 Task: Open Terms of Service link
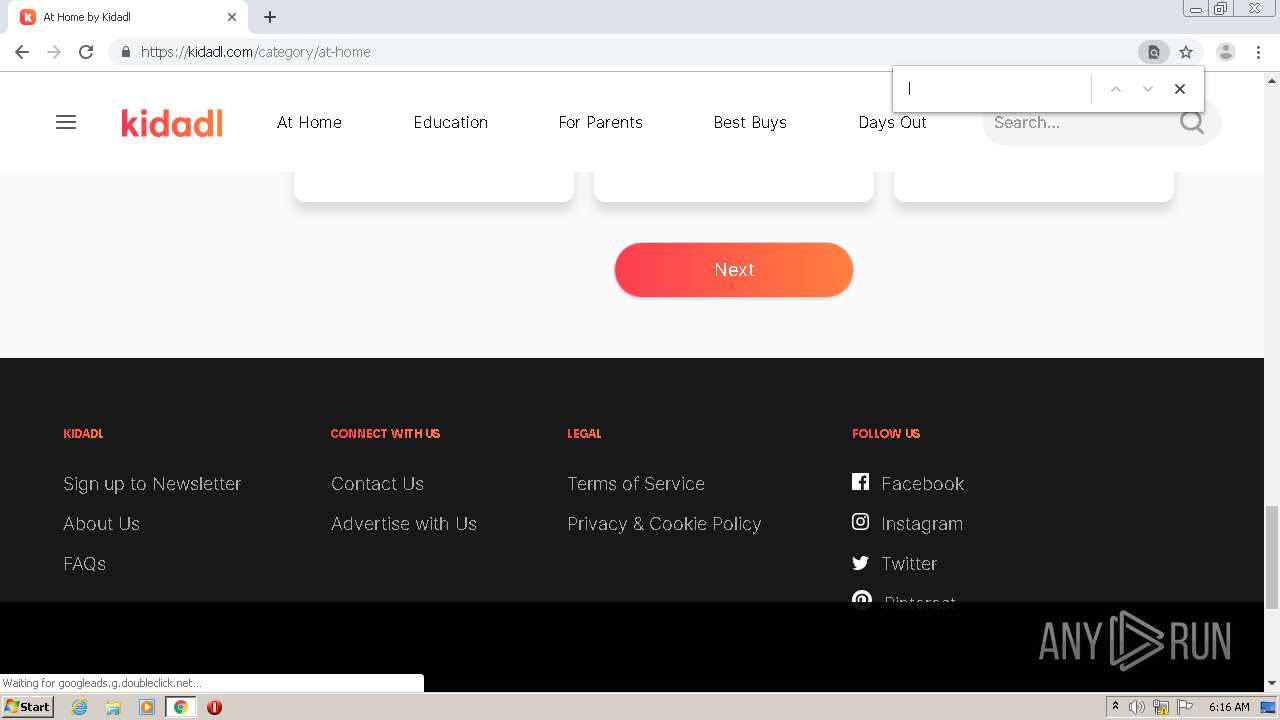pos(636,483)
